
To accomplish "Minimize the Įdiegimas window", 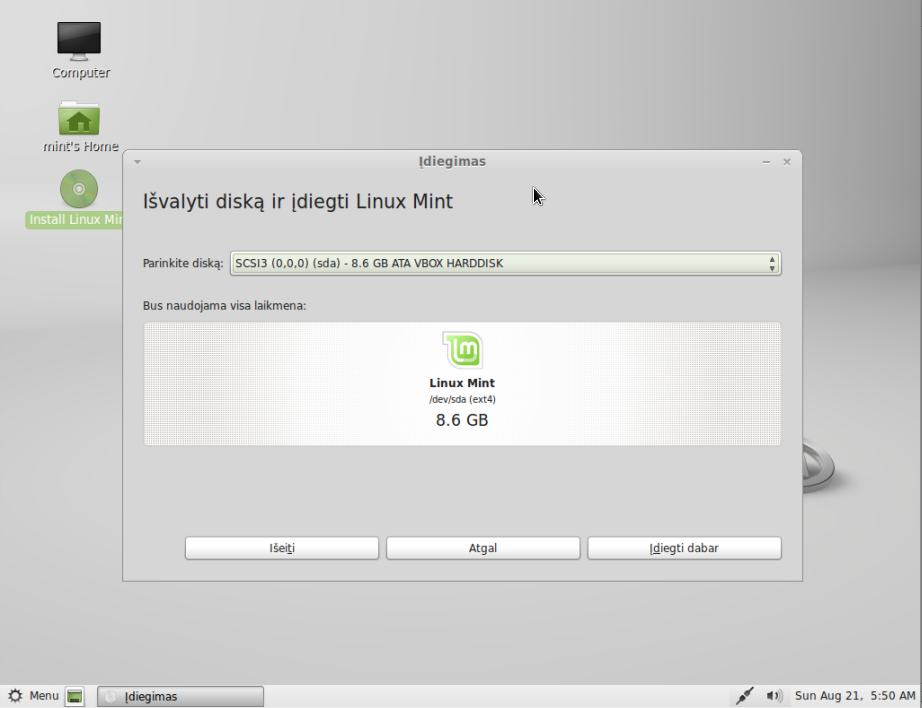I will [766, 162].
